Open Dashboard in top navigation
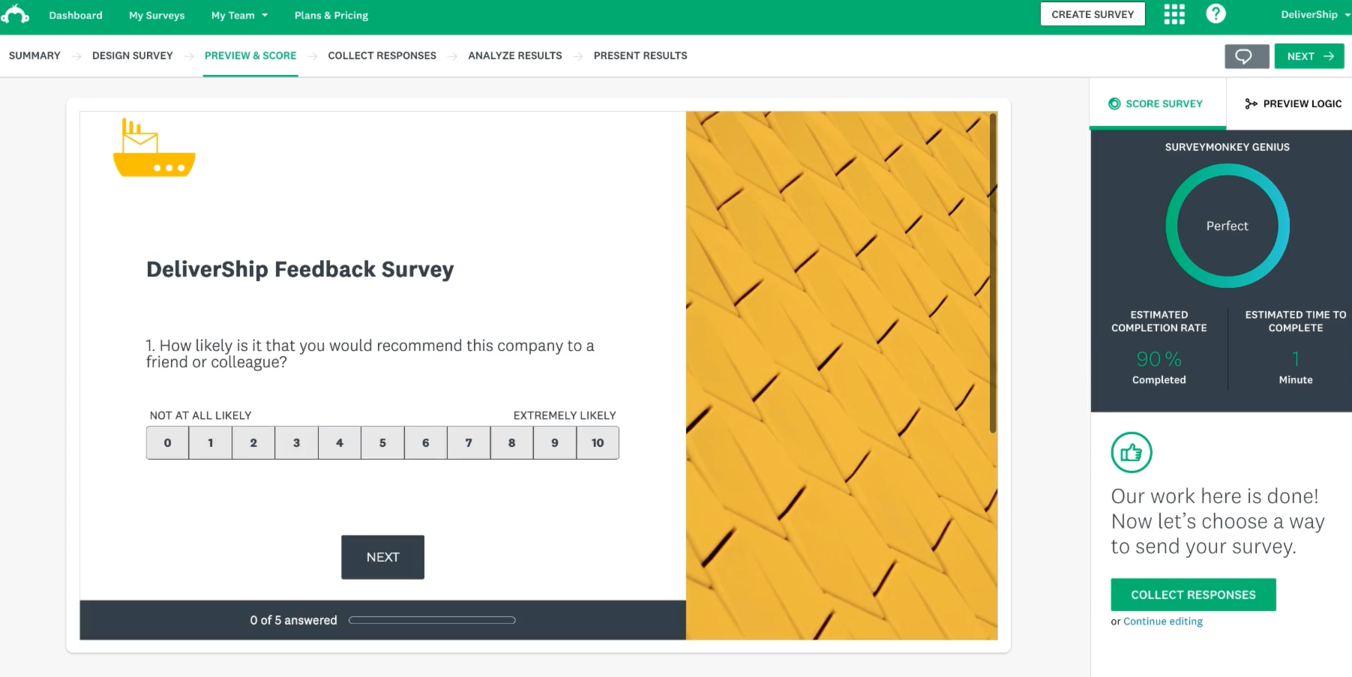Viewport: 1352px width, 677px height. tap(76, 15)
